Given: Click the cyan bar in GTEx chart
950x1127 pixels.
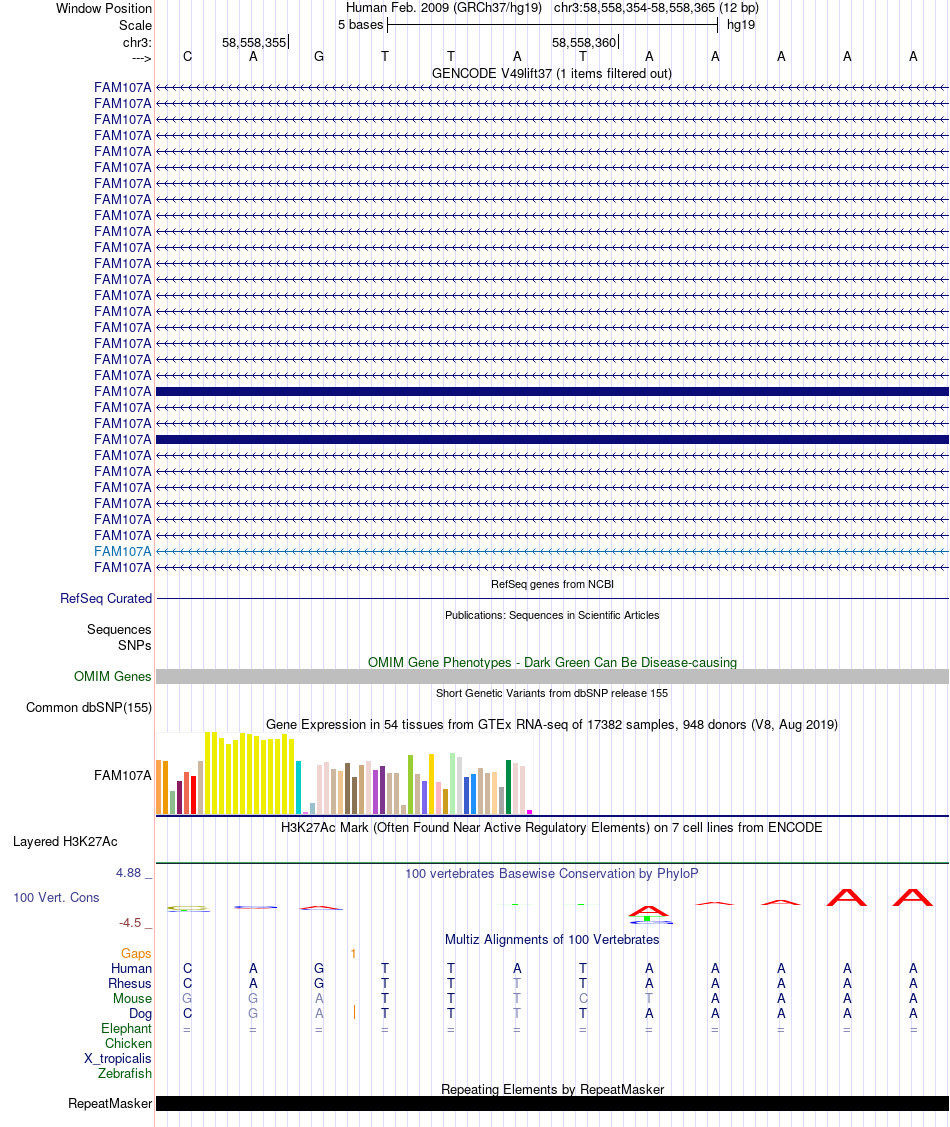Looking at the screenshot, I should 298,788.
